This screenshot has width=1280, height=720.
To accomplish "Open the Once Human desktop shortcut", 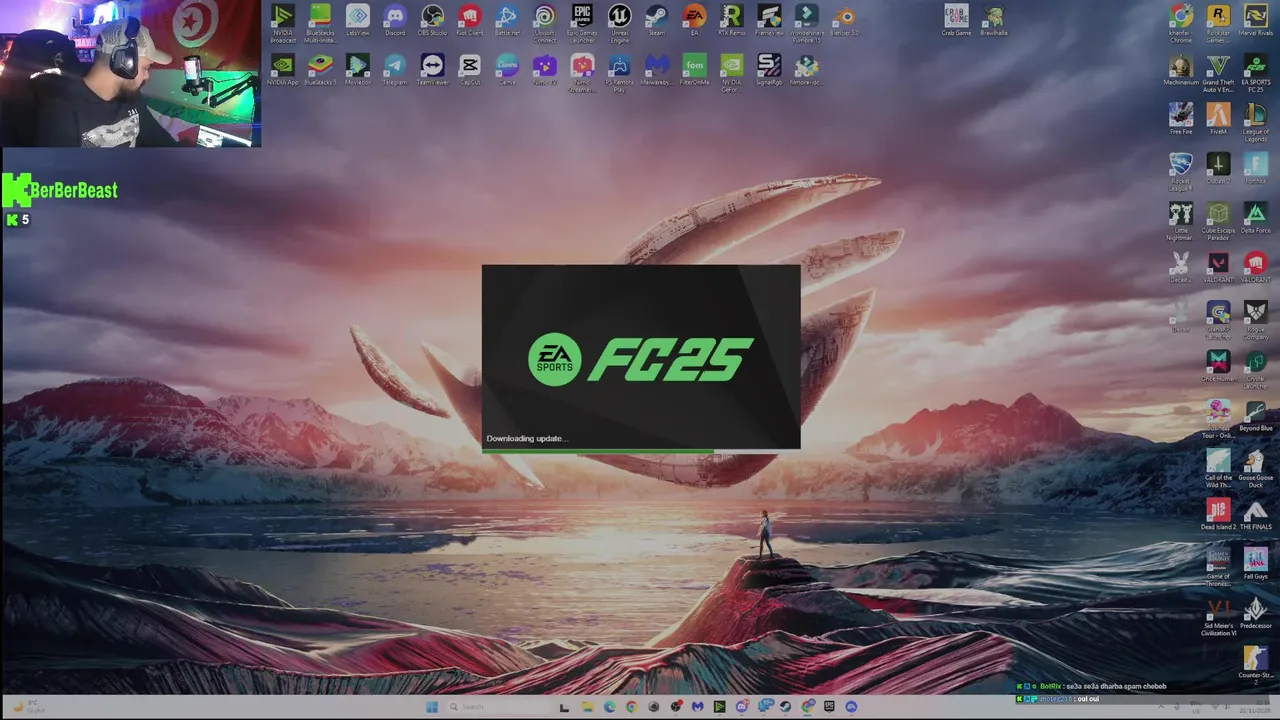I will click(x=1218, y=366).
